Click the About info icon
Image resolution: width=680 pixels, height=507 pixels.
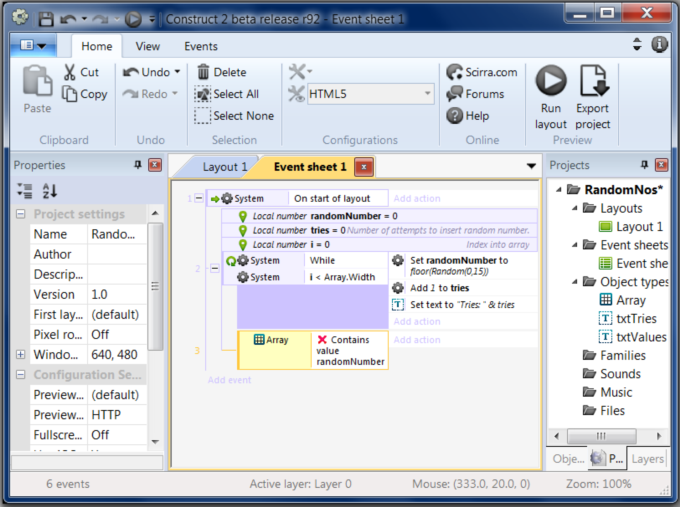[659, 44]
